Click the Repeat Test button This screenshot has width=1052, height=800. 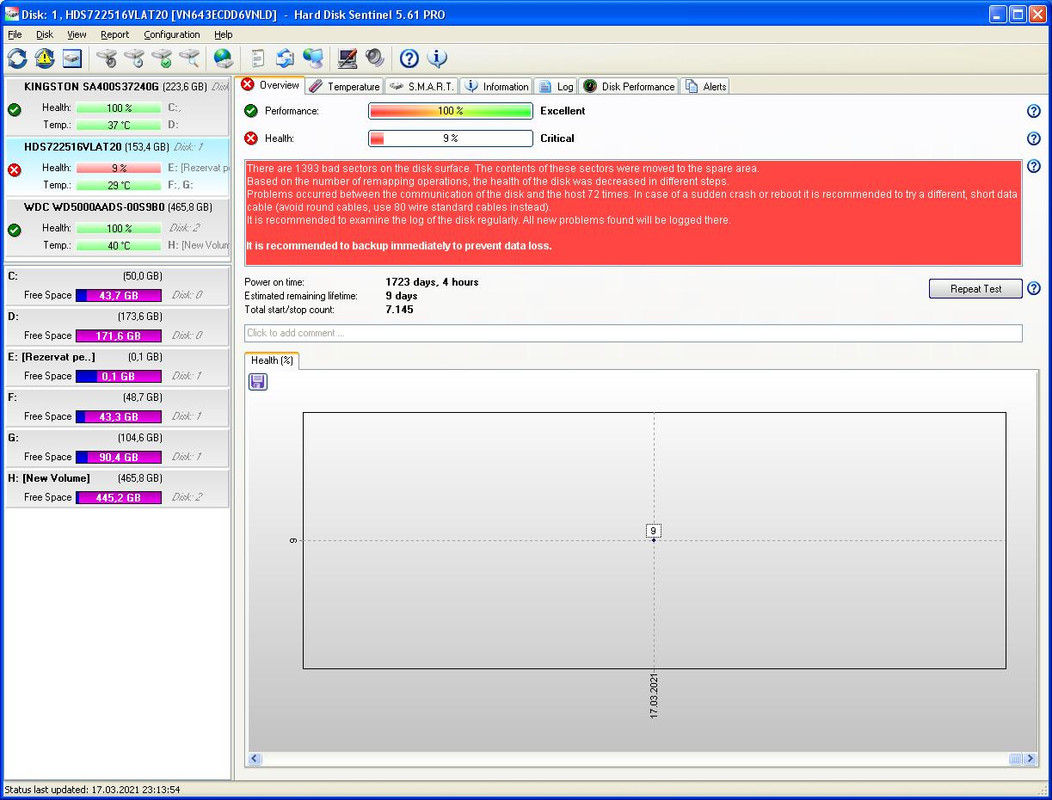pyautogui.click(x=976, y=289)
